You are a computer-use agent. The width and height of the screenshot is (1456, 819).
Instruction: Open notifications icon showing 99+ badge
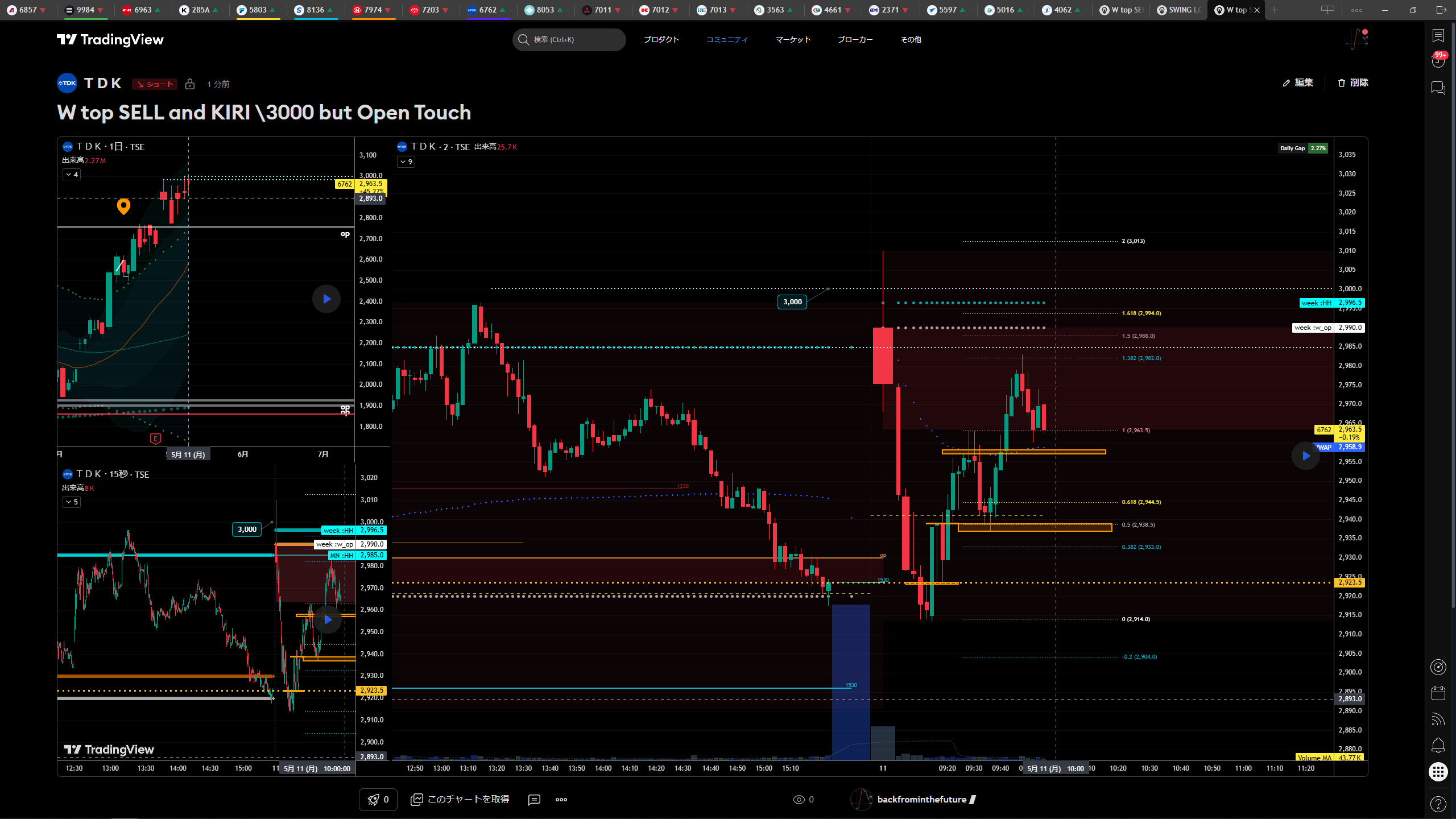(x=1438, y=60)
